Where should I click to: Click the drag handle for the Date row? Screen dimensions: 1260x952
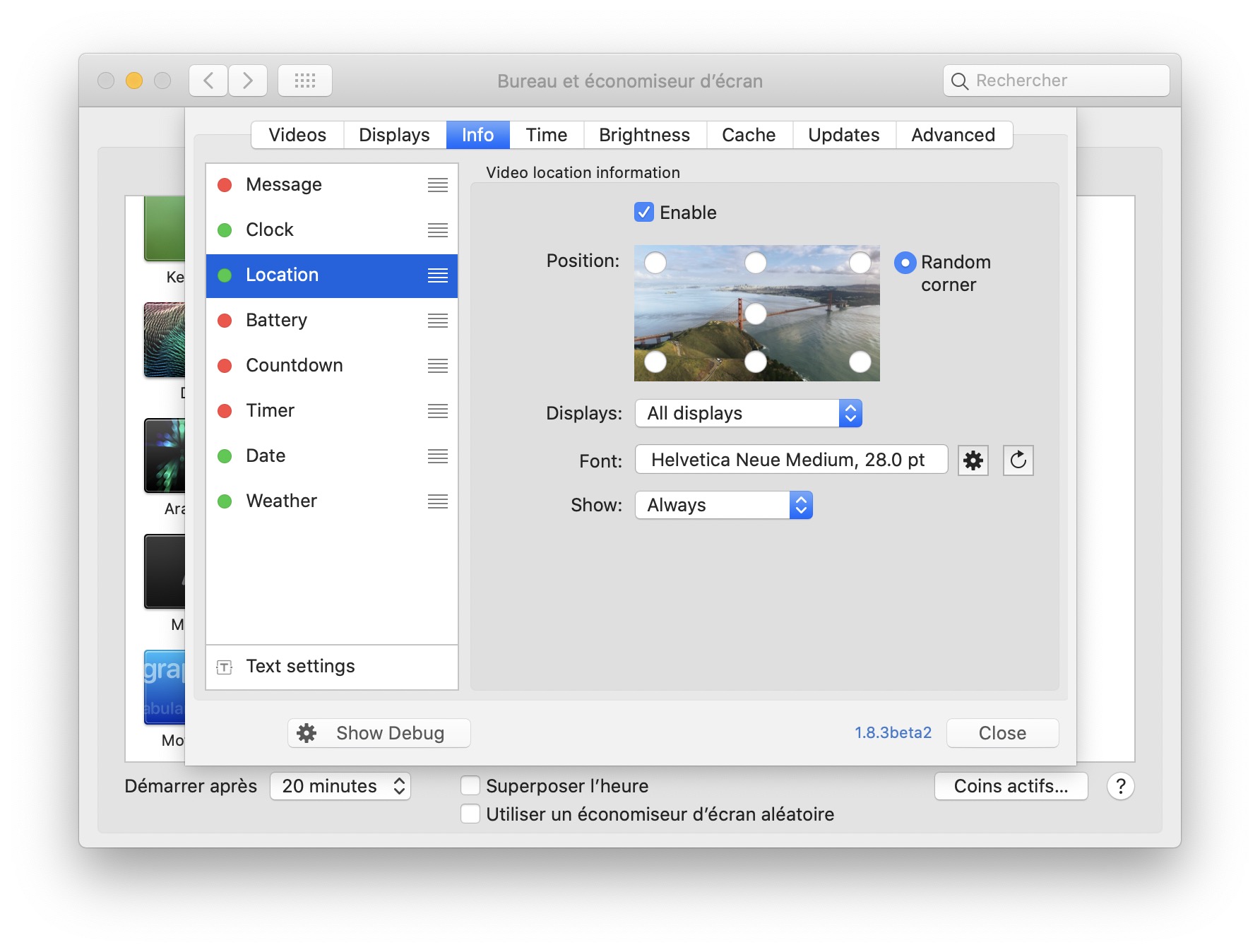click(438, 456)
